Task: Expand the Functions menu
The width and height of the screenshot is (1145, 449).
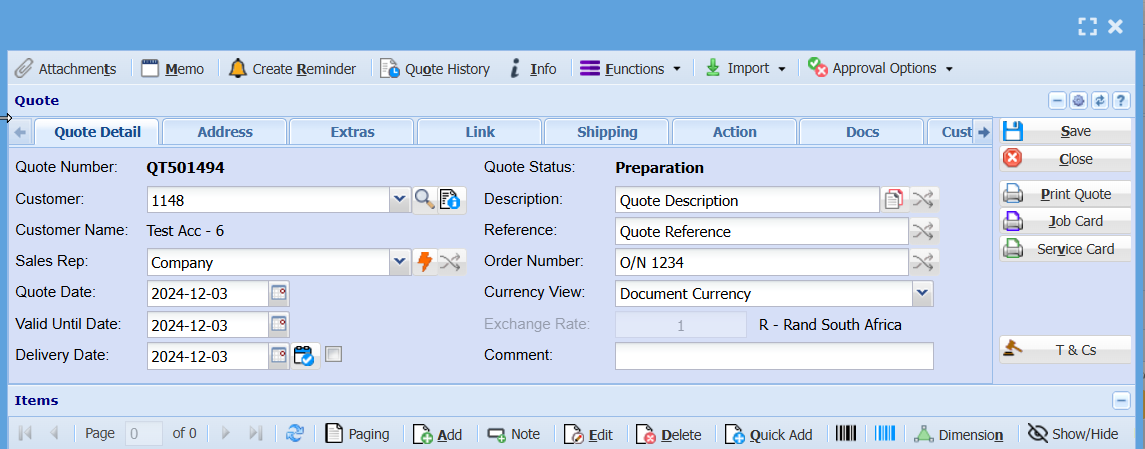Action: (x=631, y=69)
